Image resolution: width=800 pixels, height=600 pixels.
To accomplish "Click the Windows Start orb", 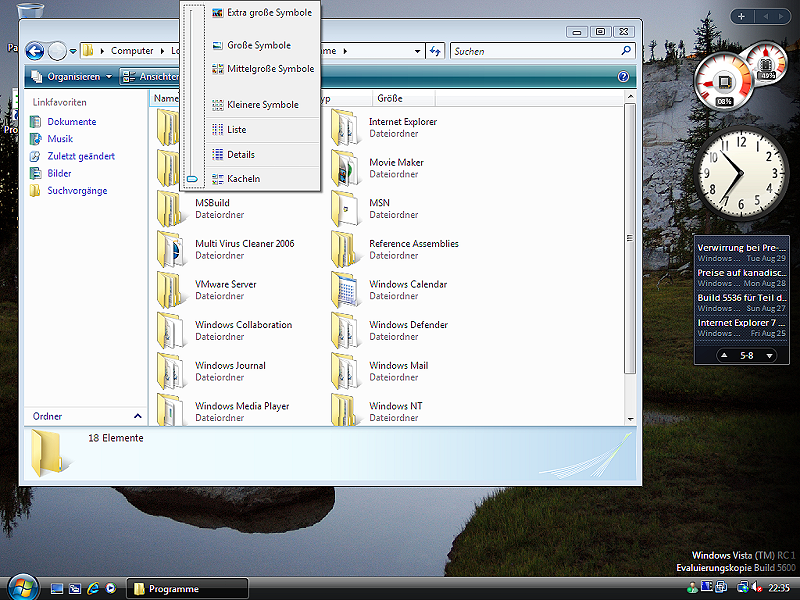I will click(21, 587).
